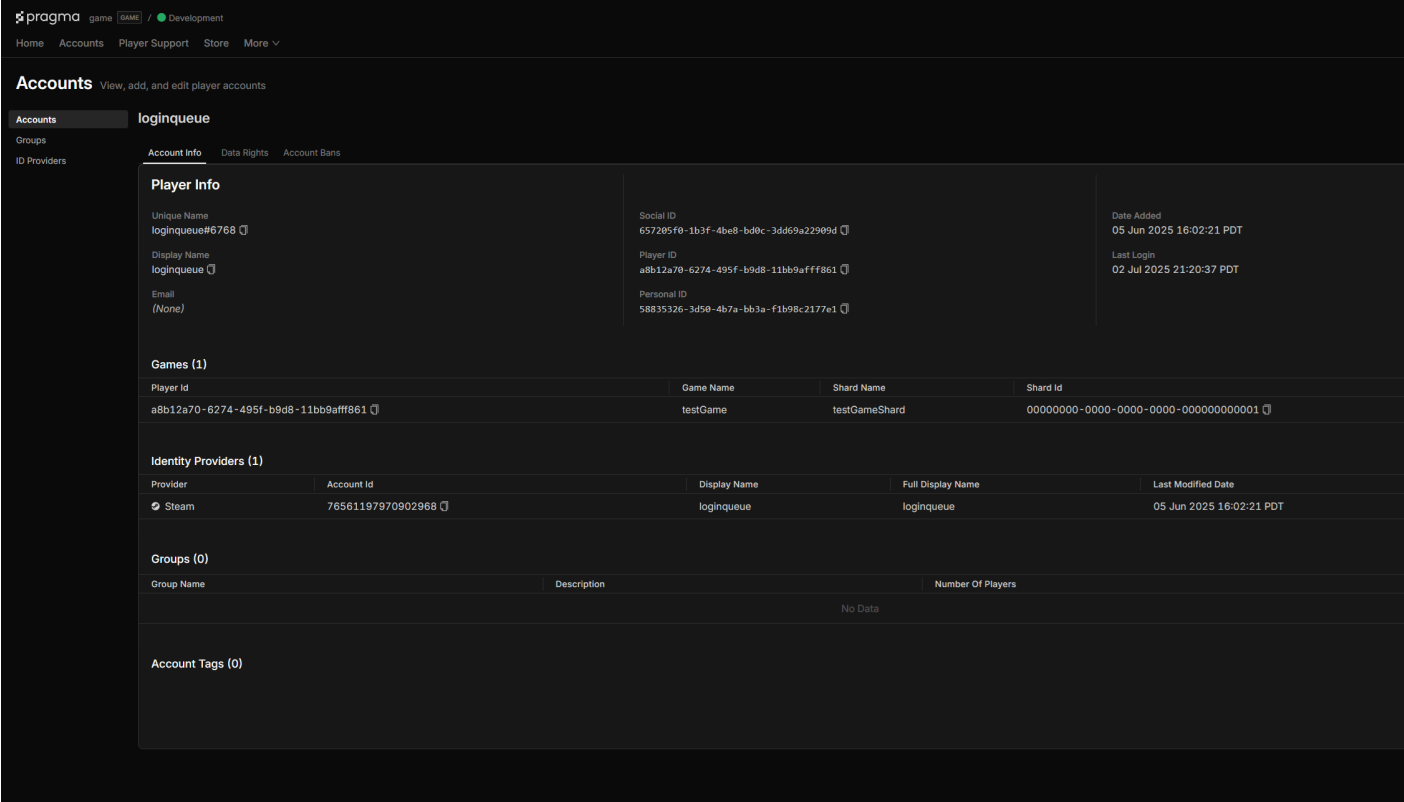Switch to the Data Rights tab

[x=244, y=152]
